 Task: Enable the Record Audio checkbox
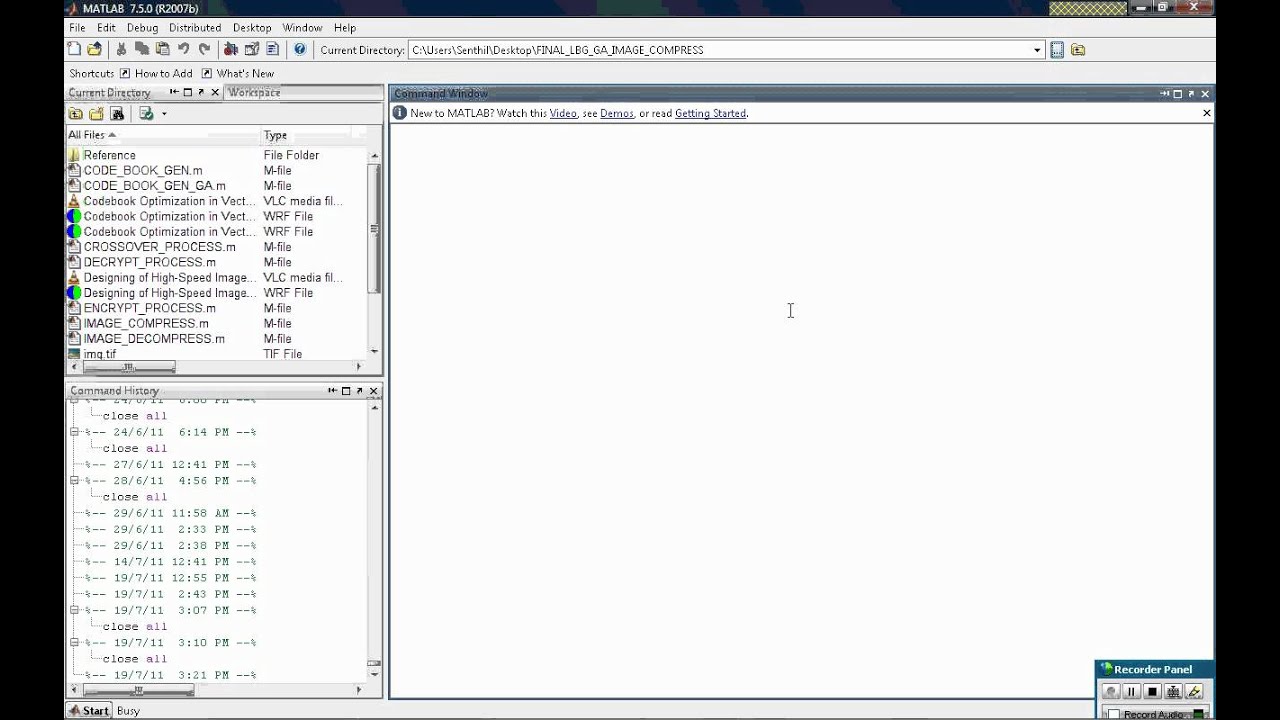(x=1113, y=714)
